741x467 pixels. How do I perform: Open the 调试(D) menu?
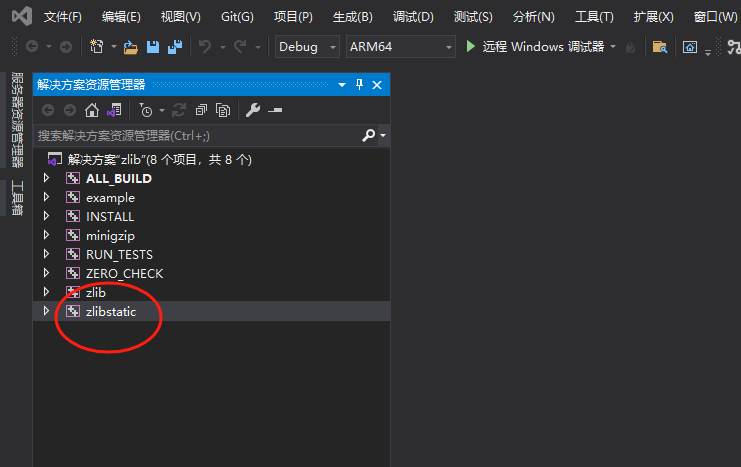pyautogui.click(x=413, y=17)
